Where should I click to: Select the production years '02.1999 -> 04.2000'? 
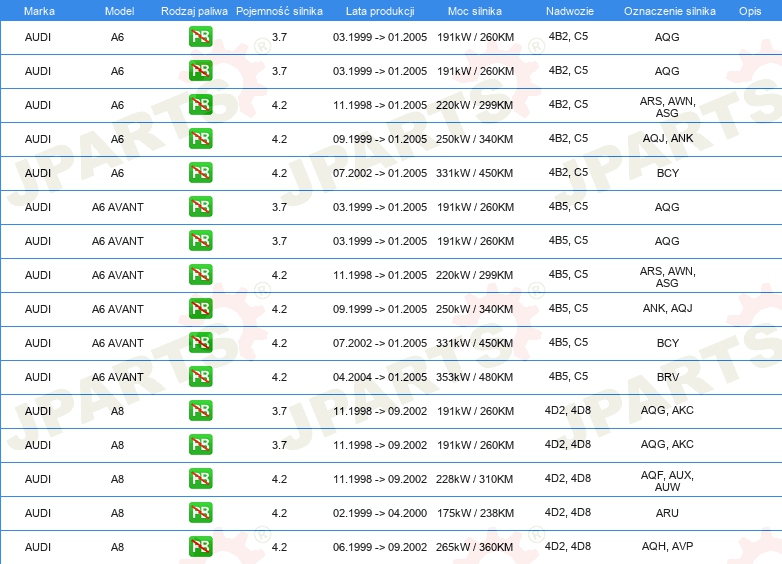[x=380, y=513]
